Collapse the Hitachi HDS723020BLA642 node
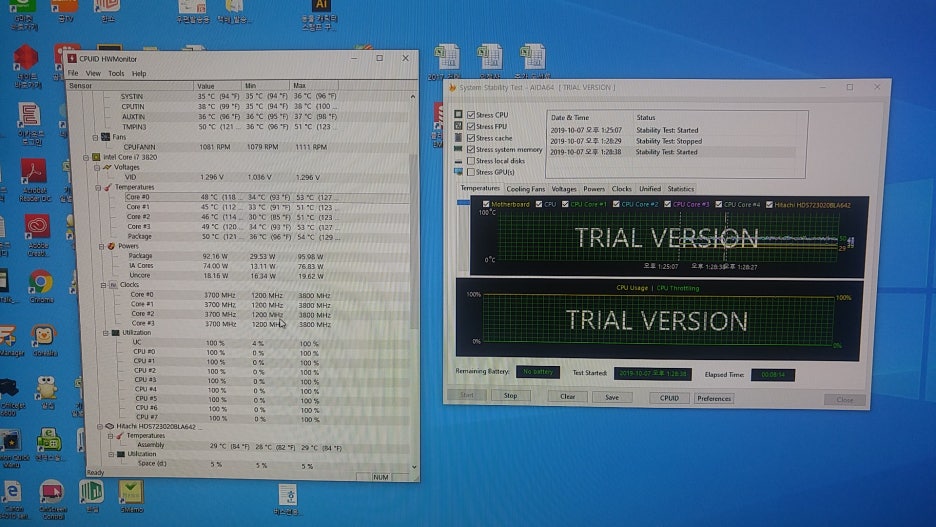The width and height of the screenshot is (936, 527). tap(100, 427)
